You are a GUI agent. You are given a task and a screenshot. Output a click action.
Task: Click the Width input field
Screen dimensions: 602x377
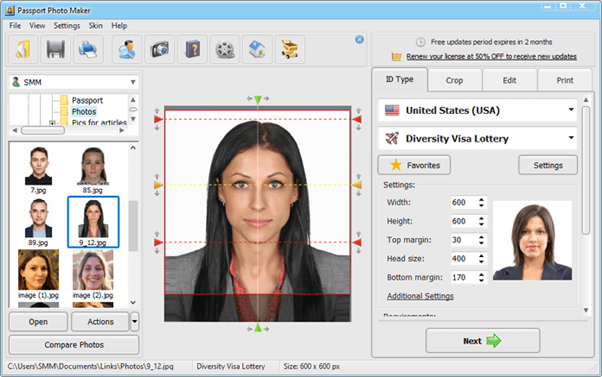click(x=464, y=202)
